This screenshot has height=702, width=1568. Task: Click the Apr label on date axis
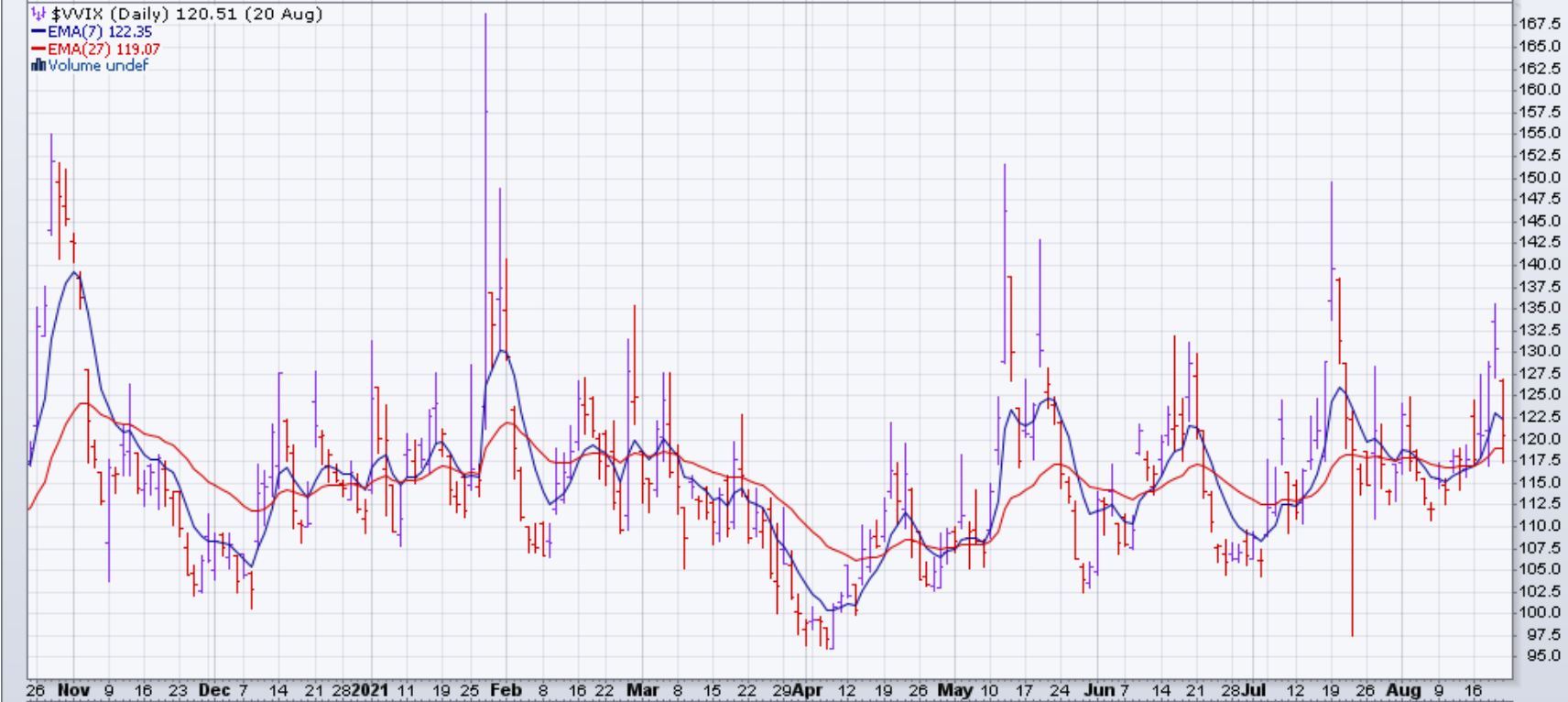tap(809, 690)
